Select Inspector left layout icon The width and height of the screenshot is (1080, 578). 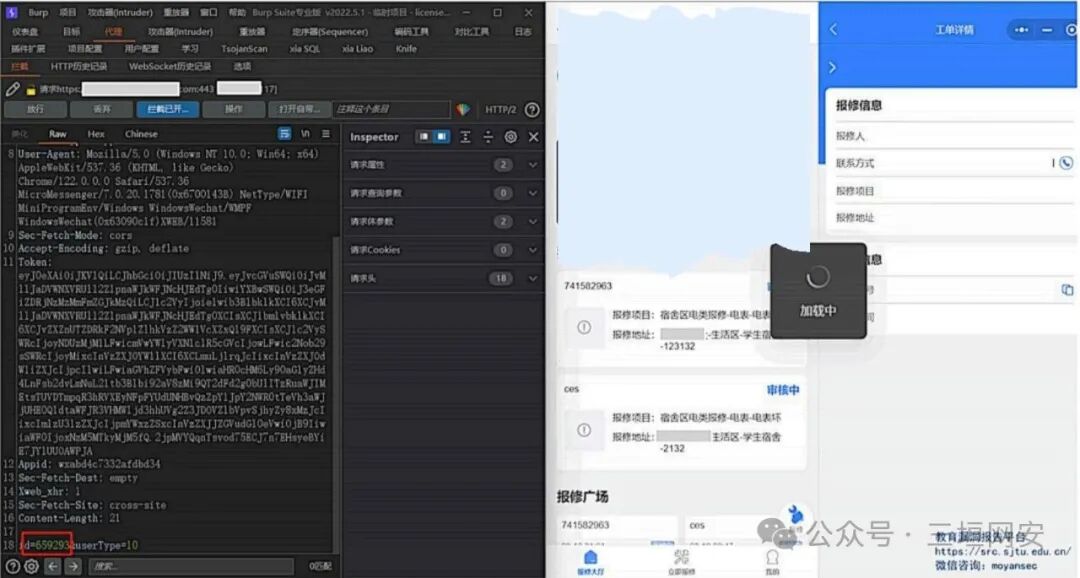point(423,136)
